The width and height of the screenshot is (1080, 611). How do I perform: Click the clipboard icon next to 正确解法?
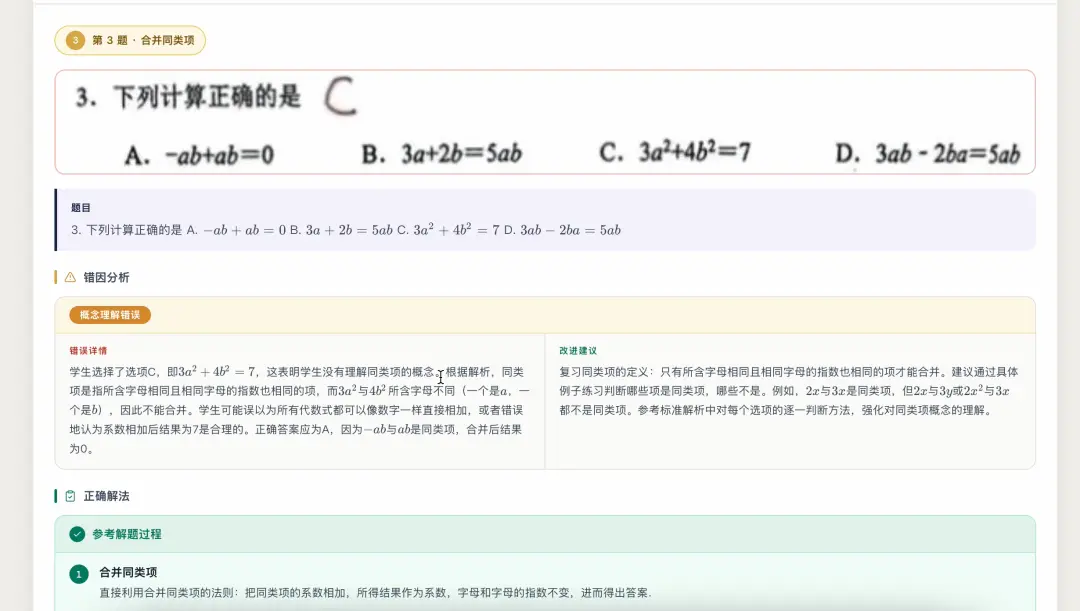(x=69, y=496)
